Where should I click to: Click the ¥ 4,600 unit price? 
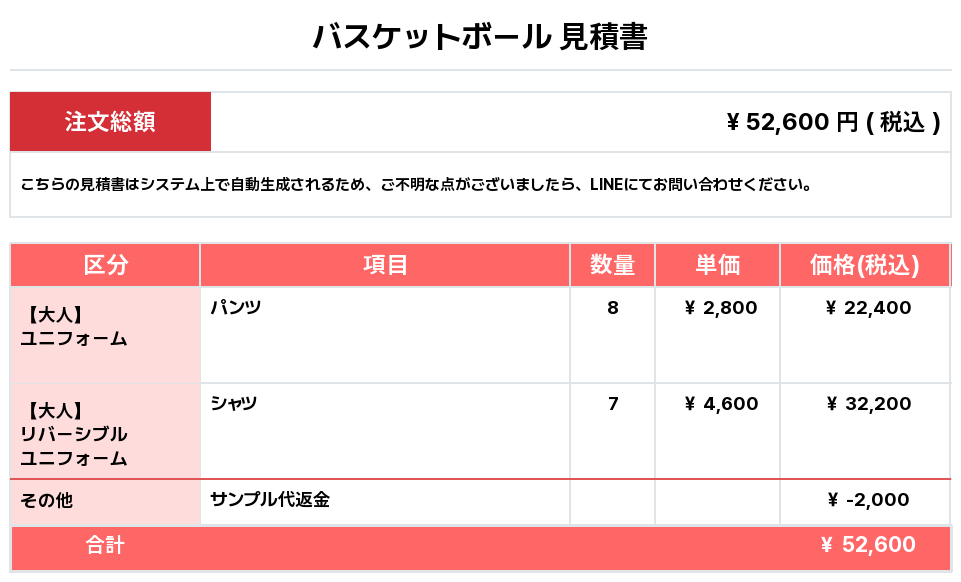tap(721, 404)
